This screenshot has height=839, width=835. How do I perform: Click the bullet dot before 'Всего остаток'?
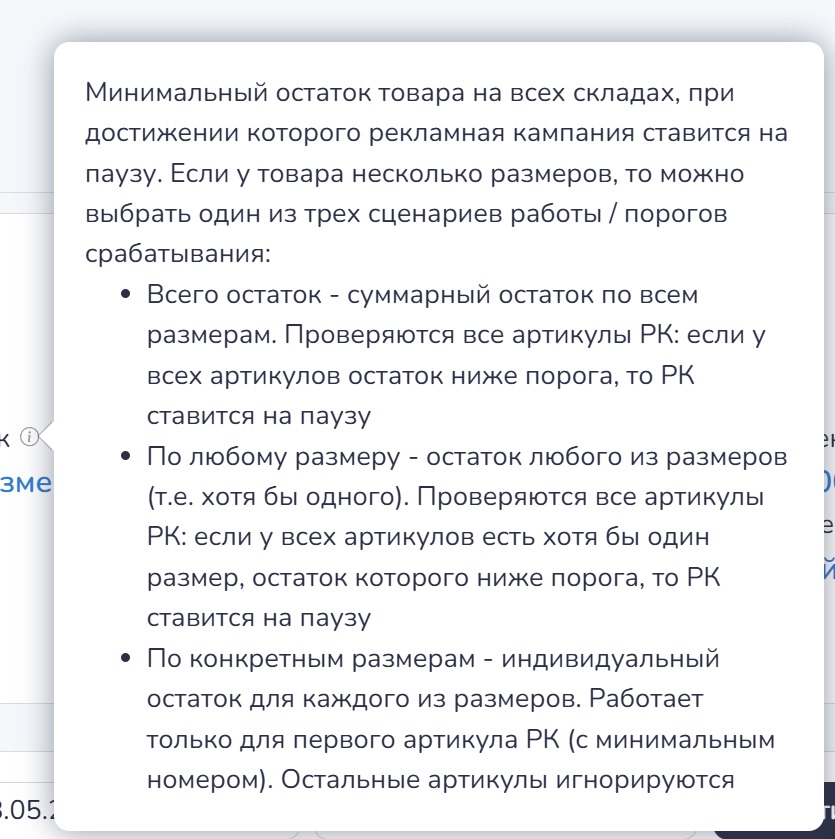[x=125, y=296]
